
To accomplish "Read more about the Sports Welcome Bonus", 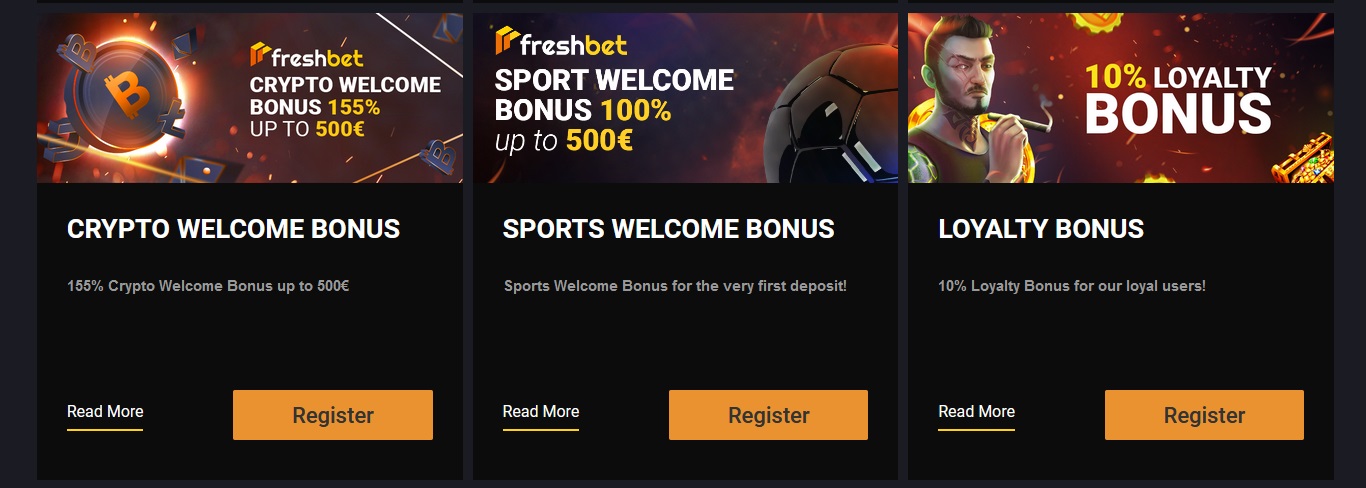I will (541, 412).
